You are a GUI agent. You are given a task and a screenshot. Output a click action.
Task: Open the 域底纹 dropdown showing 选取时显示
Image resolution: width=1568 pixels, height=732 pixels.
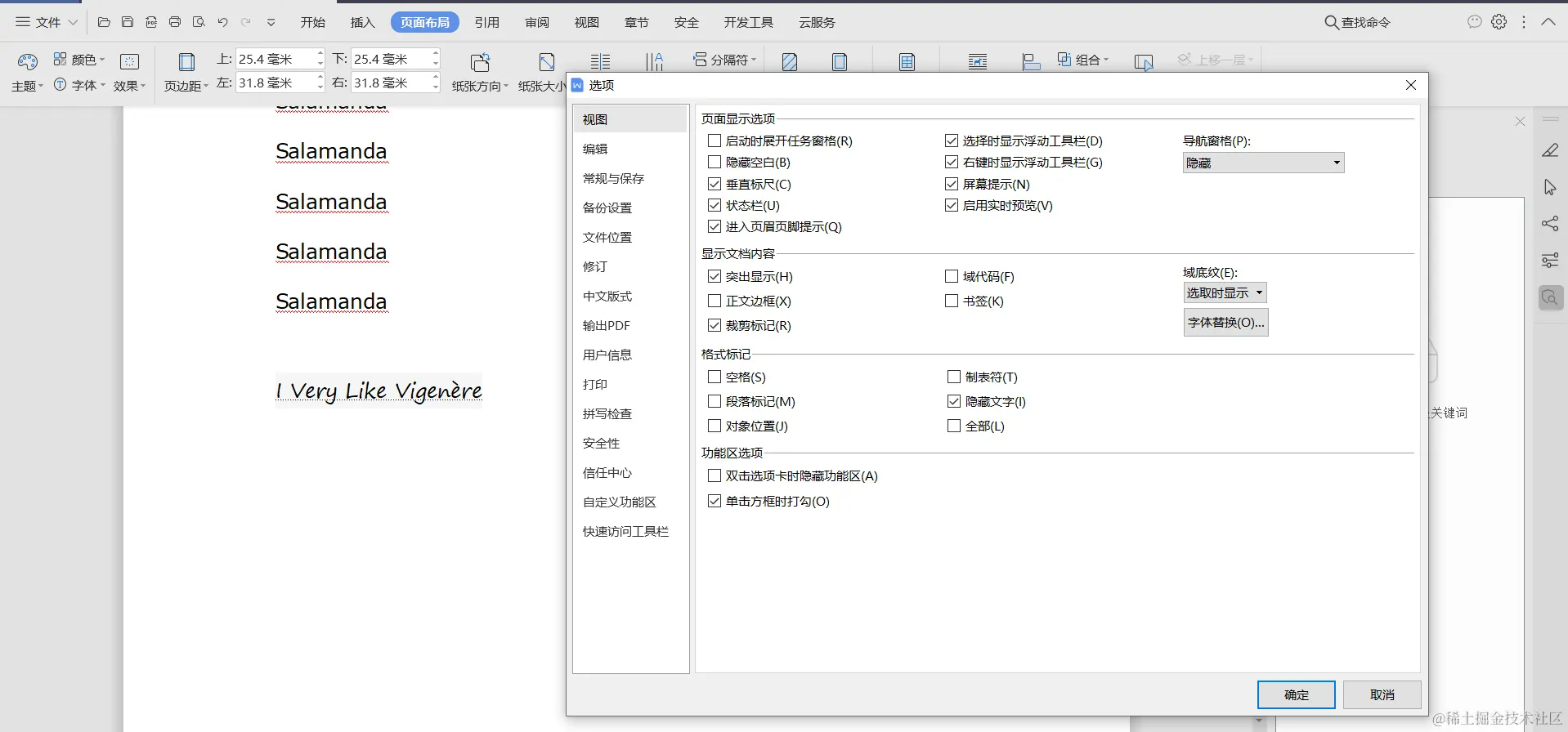pos(1225,292)
